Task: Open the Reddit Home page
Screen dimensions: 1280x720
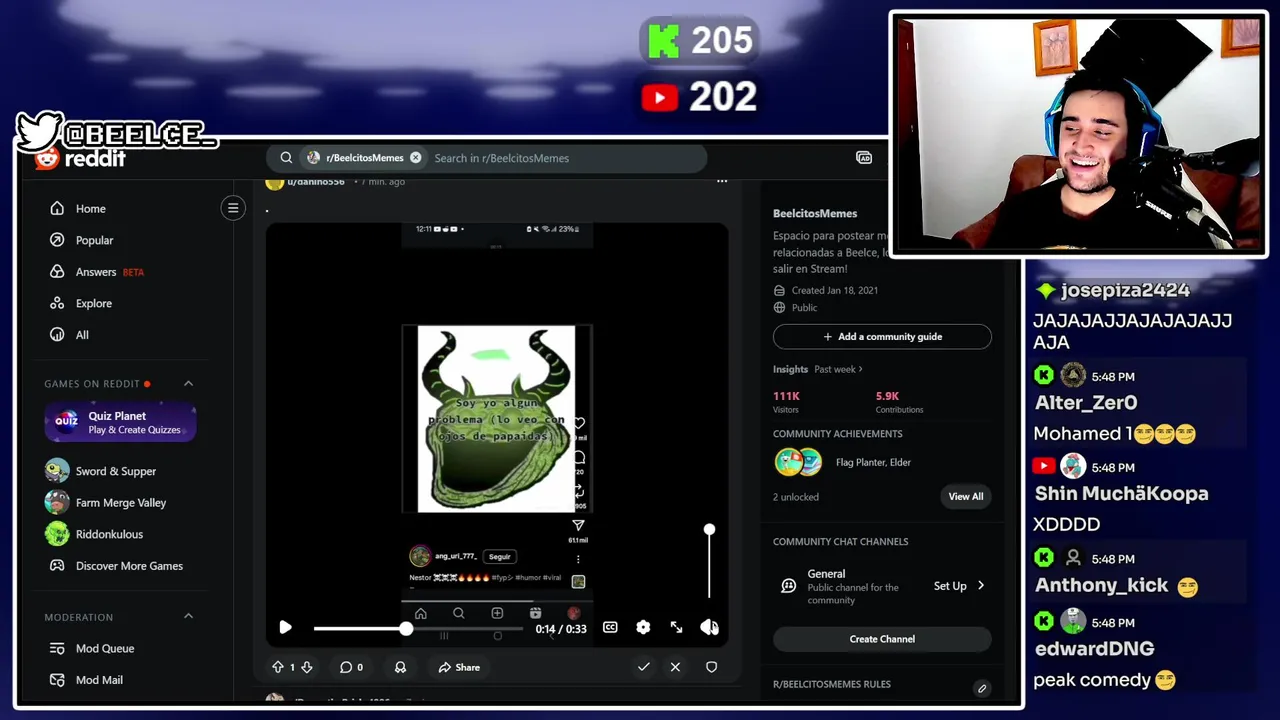Action: pos(78,208)
